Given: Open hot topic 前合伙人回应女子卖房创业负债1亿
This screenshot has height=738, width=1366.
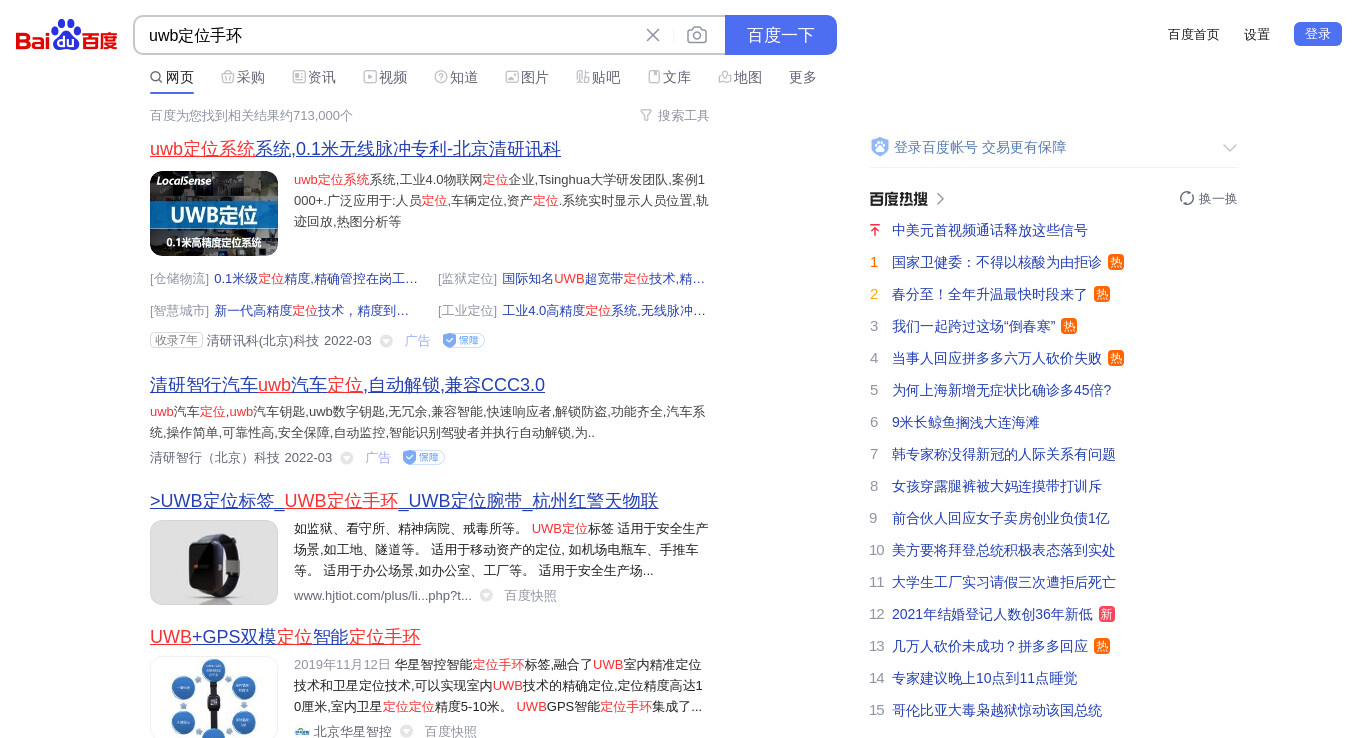Looking at the screenshot, I should coord(1001,518).
